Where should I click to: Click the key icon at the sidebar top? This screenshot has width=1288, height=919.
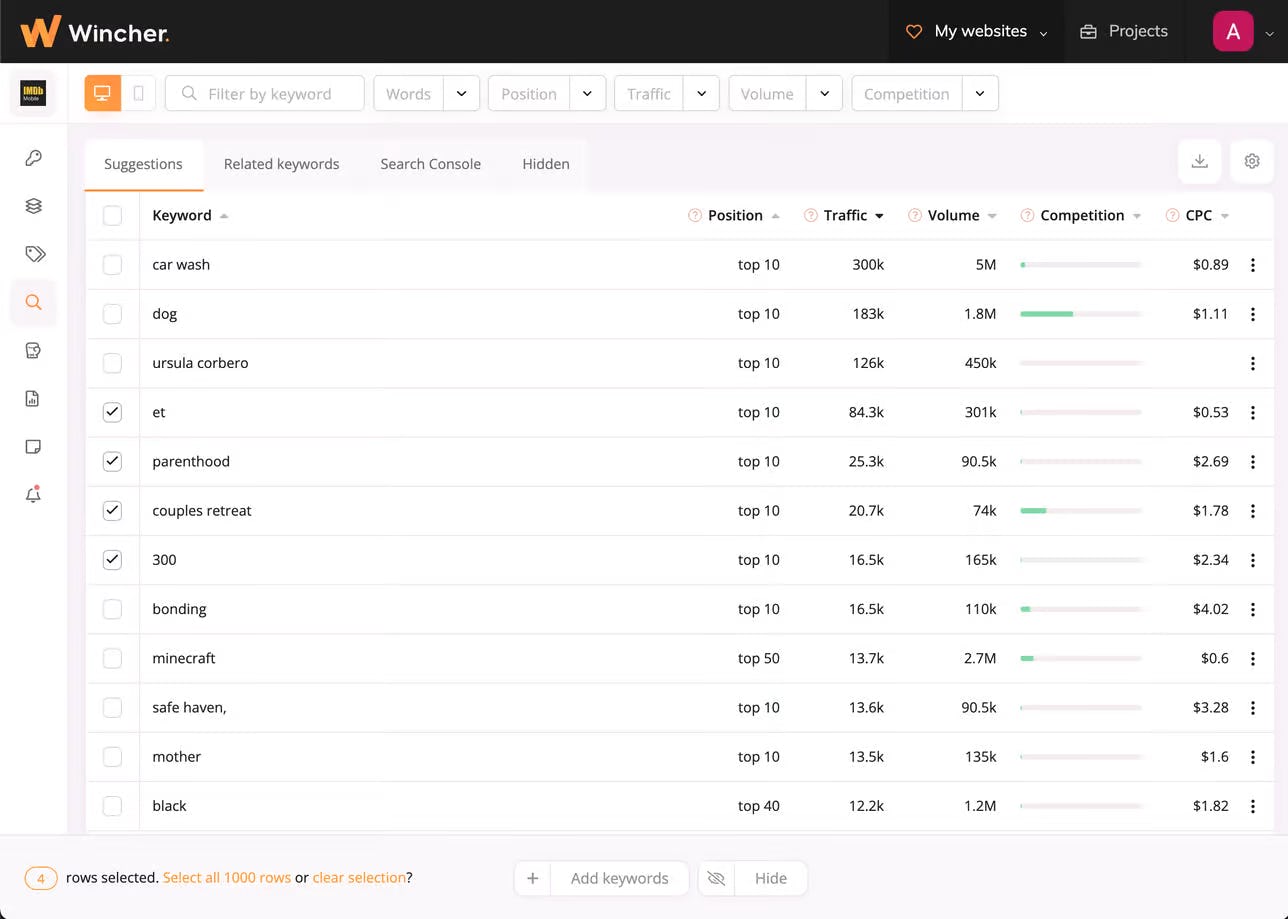coord(33,157)
